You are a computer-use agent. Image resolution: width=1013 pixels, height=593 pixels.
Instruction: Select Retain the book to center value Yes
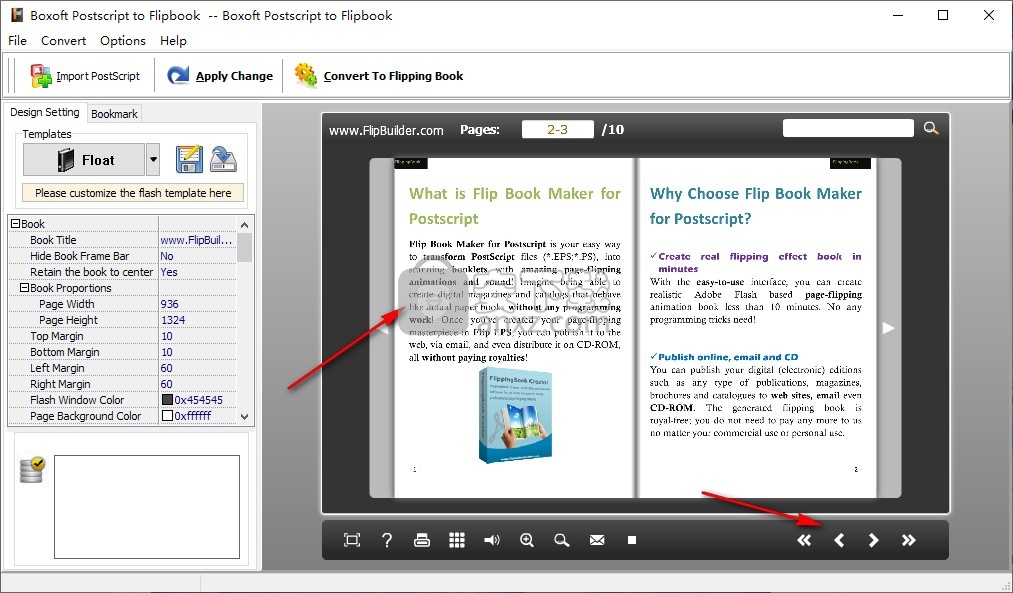[x=198, y=272]
